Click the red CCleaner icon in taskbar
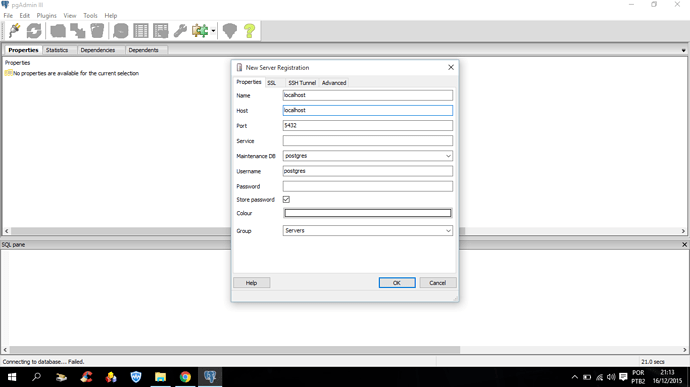The width and height of the screenshot is (690, 387). click(x=86, y=377)
